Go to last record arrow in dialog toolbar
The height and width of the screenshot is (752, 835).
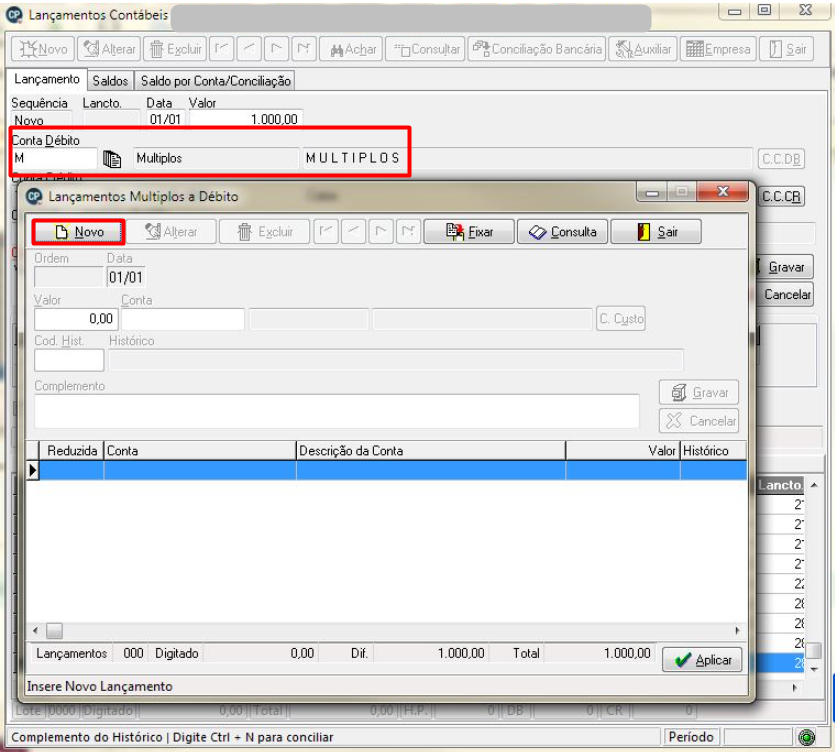[x=408, y=232]
